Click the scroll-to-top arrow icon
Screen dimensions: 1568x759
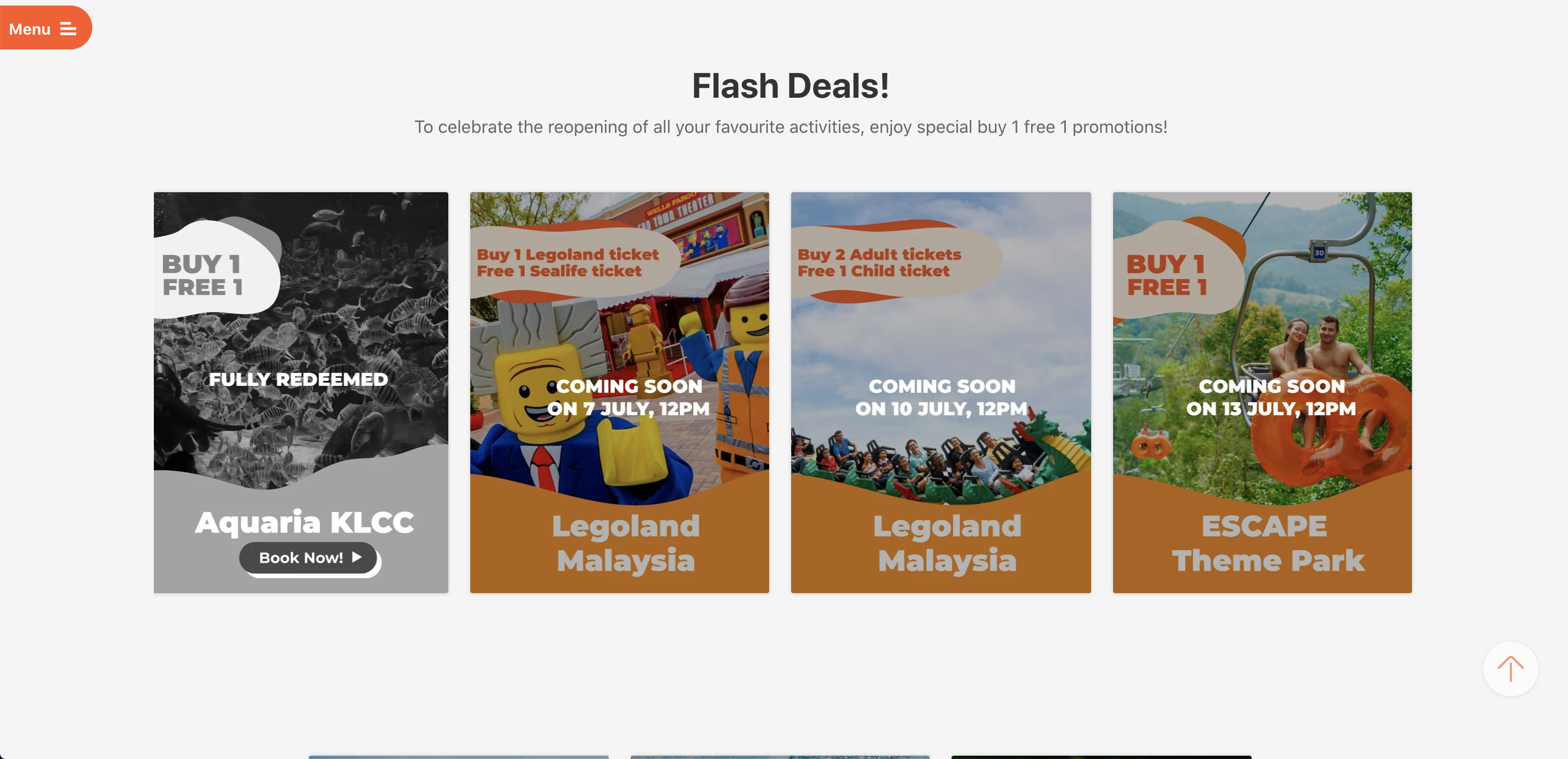[x=1510, y=668]
